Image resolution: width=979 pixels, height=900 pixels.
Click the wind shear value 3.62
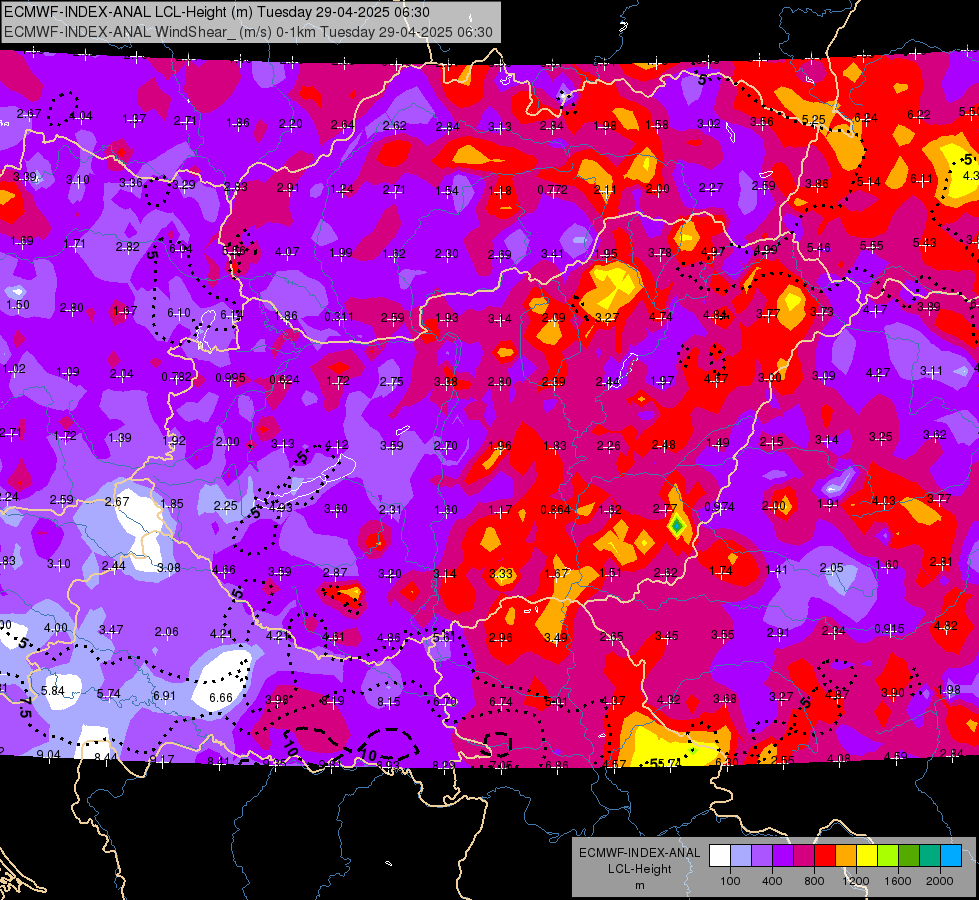935,435
